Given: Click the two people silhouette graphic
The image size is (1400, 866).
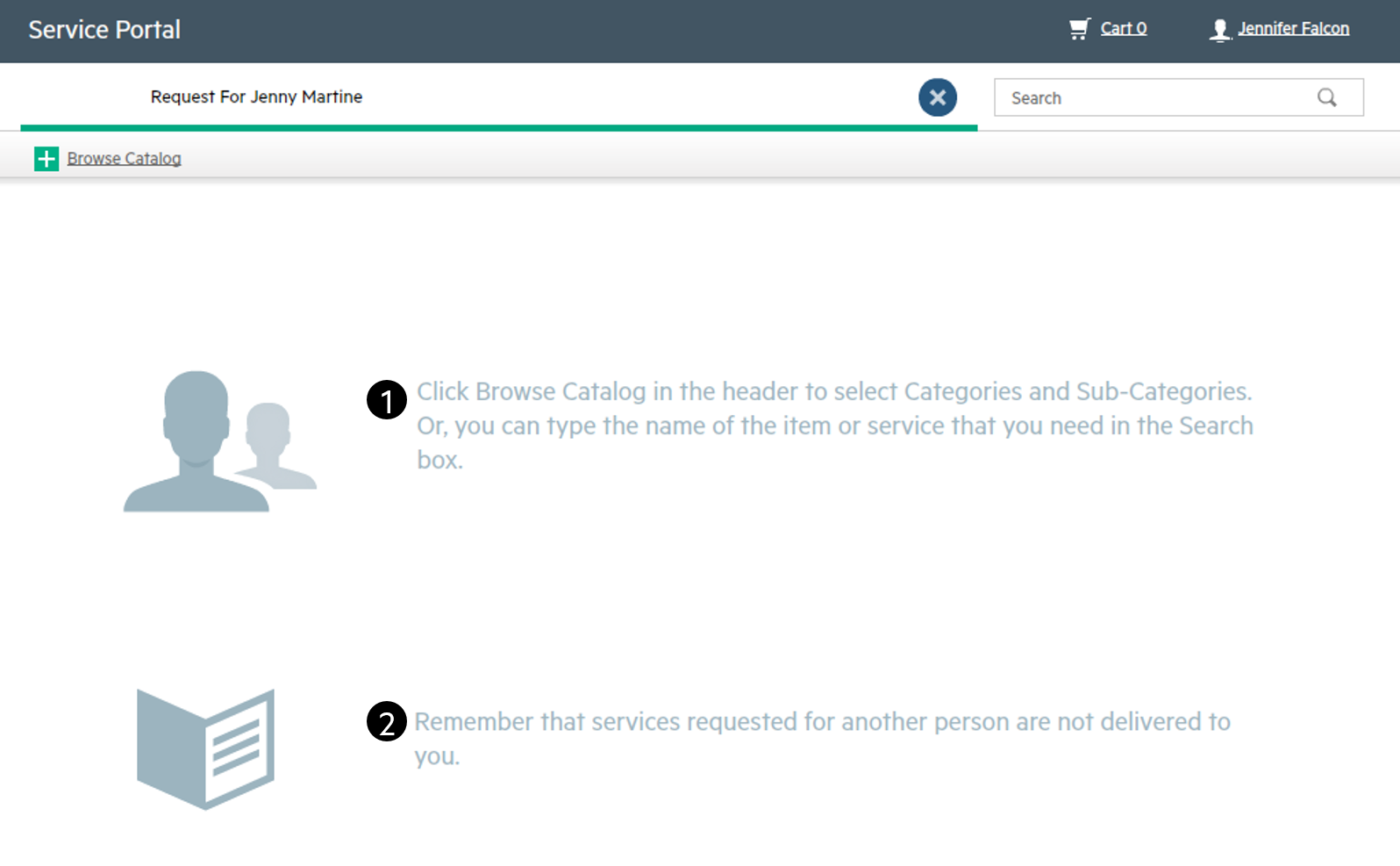Looking at the screenshot, I should pos(220,441).
